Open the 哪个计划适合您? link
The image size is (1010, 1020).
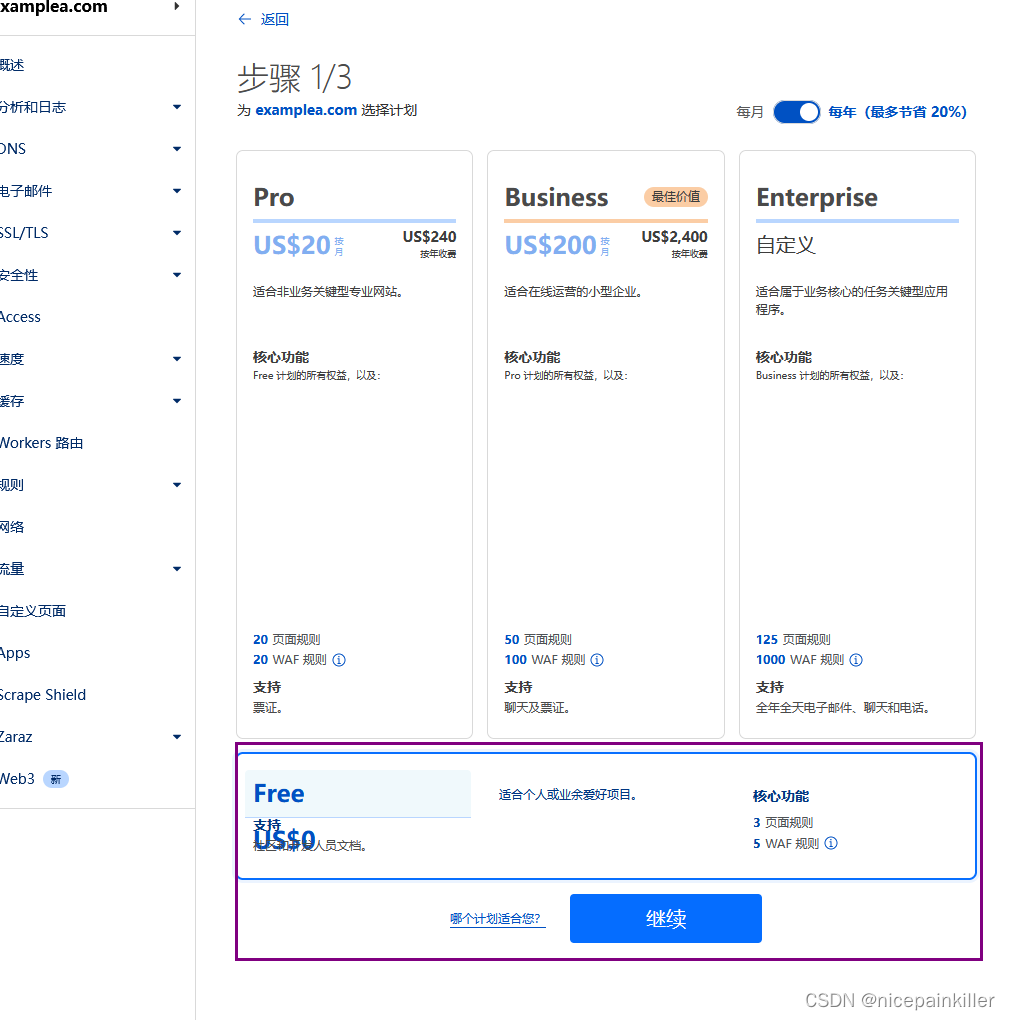497,919
